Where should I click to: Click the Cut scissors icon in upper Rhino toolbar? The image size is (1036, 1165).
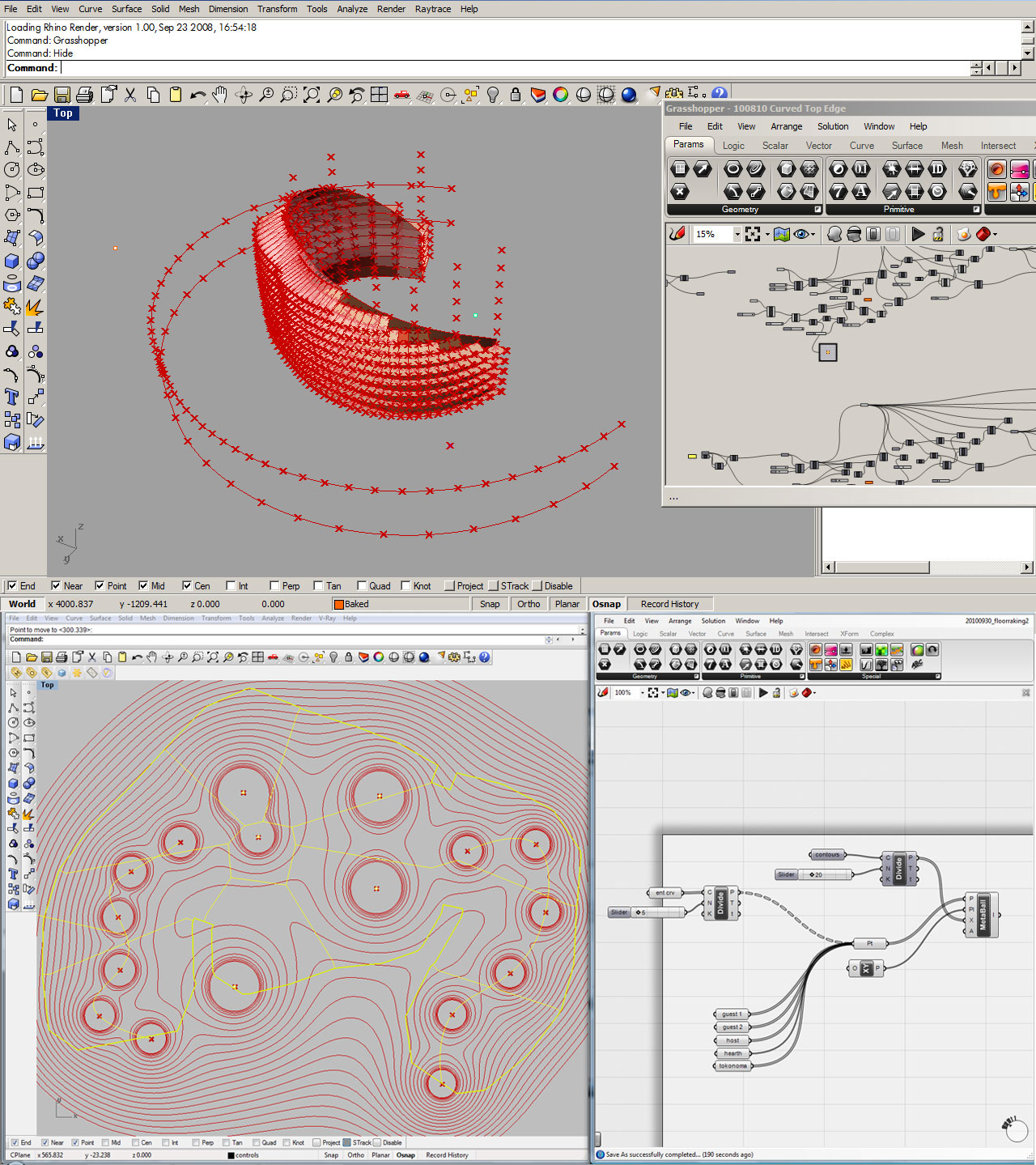point(130,95)
